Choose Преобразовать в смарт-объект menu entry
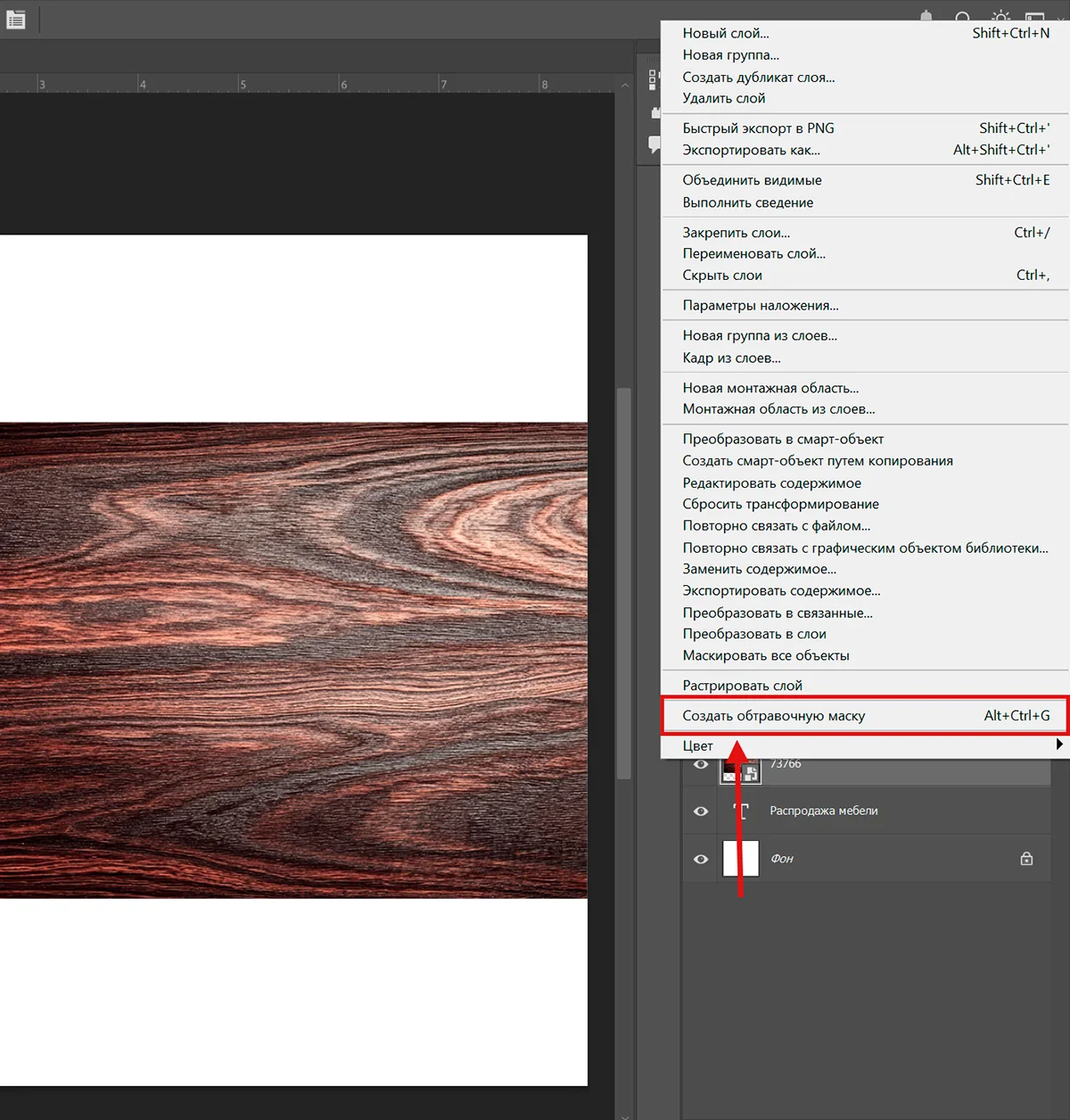The height and width of the screenshot is (1120, 1070). 783,439
